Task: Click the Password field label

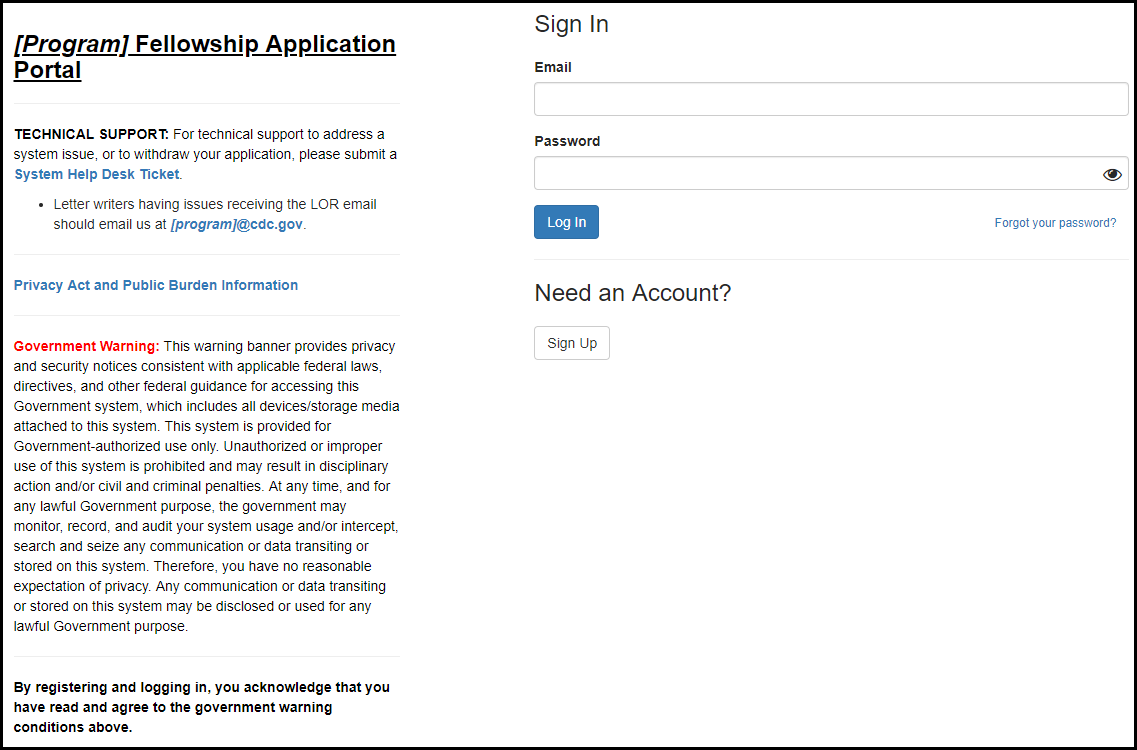Action: [567, 141]
